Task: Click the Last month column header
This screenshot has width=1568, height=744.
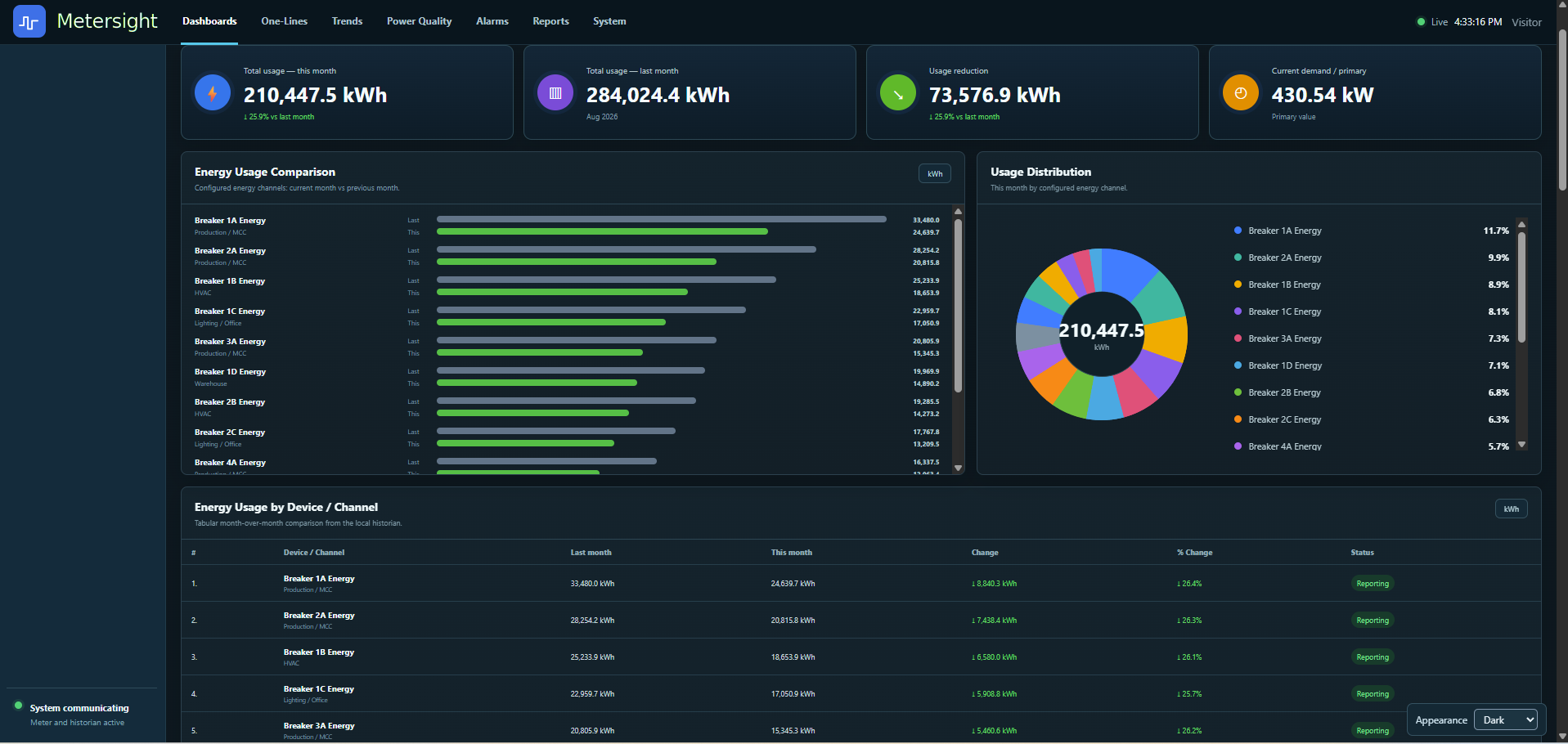Action: coord(591,553)
